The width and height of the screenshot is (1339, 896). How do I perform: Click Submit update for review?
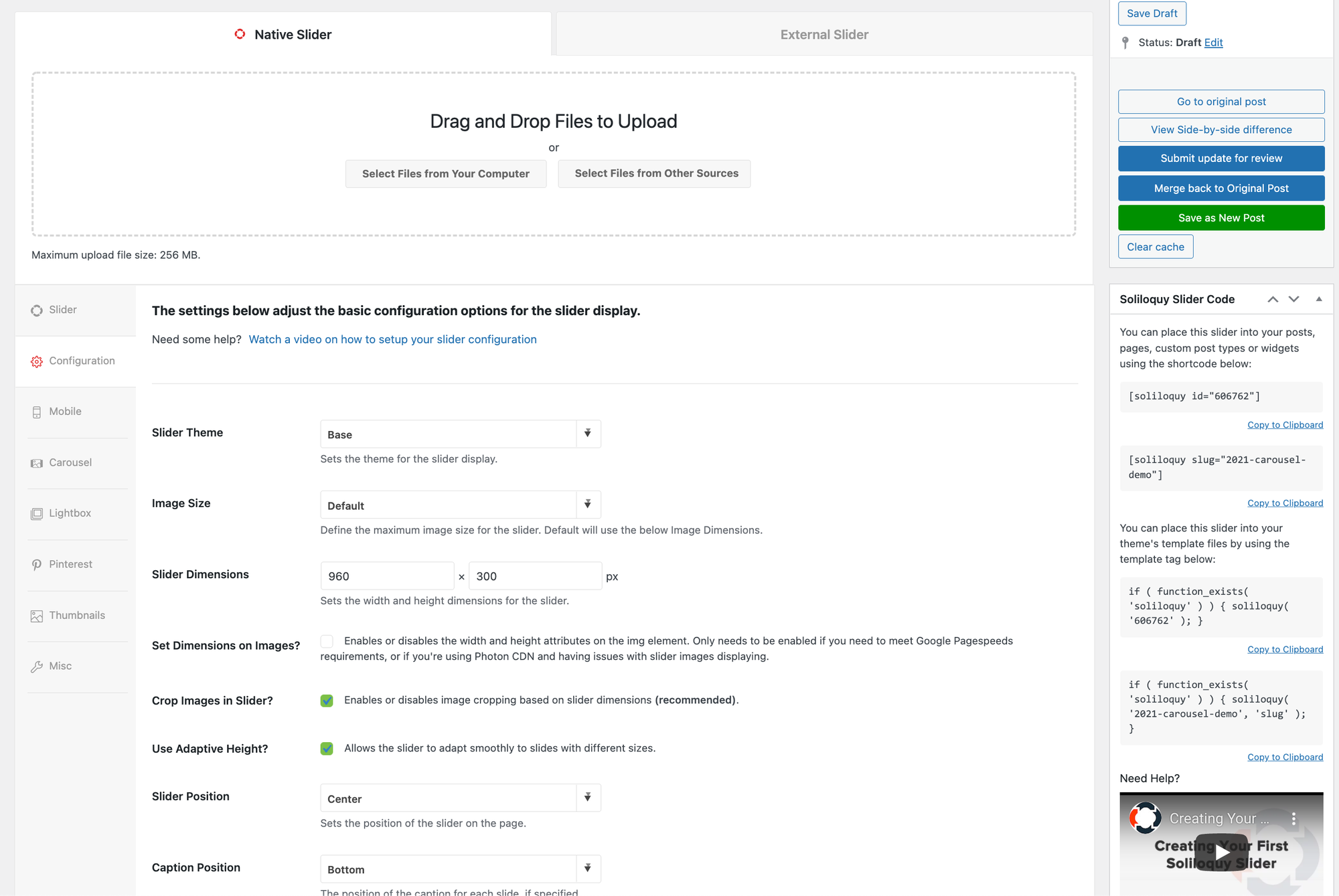point(1221,159)
